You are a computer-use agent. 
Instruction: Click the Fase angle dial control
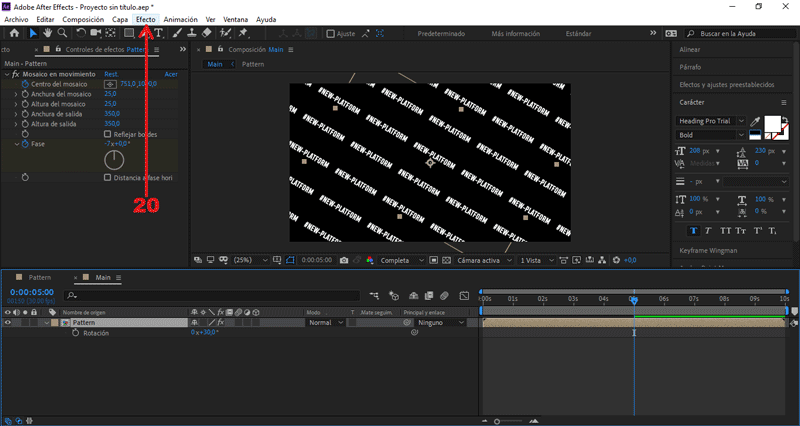tap(114, 160)
